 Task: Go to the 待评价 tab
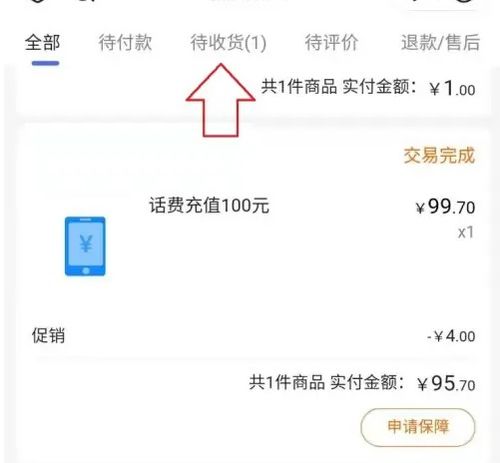click(x=332, y=43)
